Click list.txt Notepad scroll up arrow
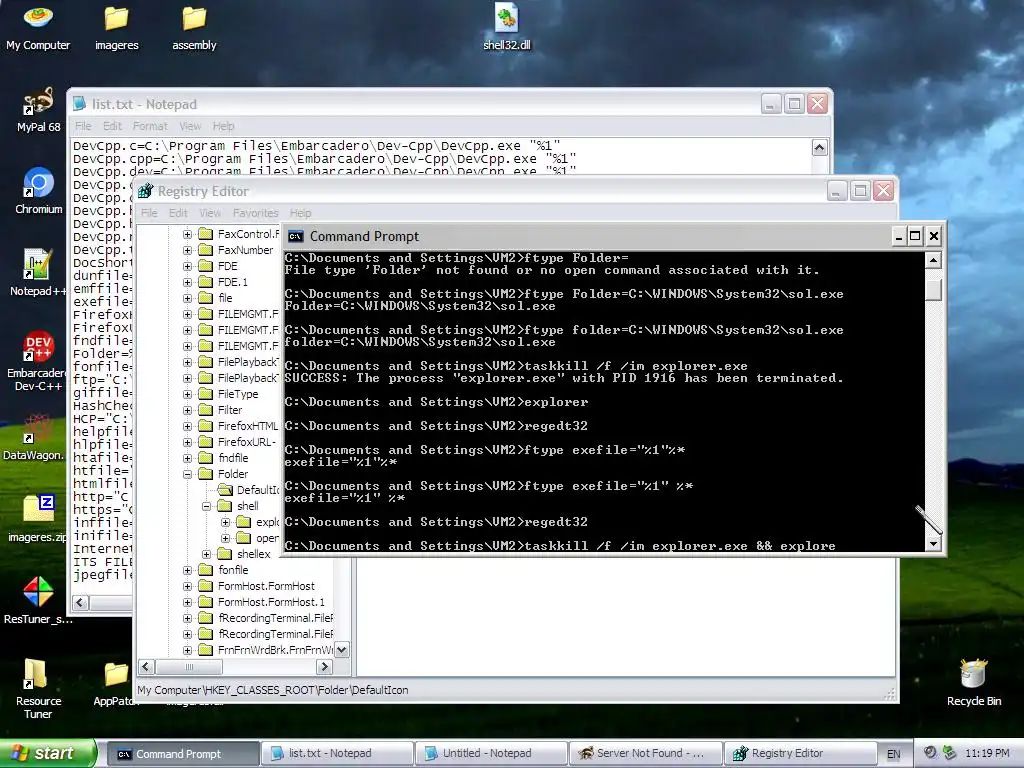Image resolution: width=1024 pixels, height=768 pixels. pyautogui.click(x=820, y=148)
